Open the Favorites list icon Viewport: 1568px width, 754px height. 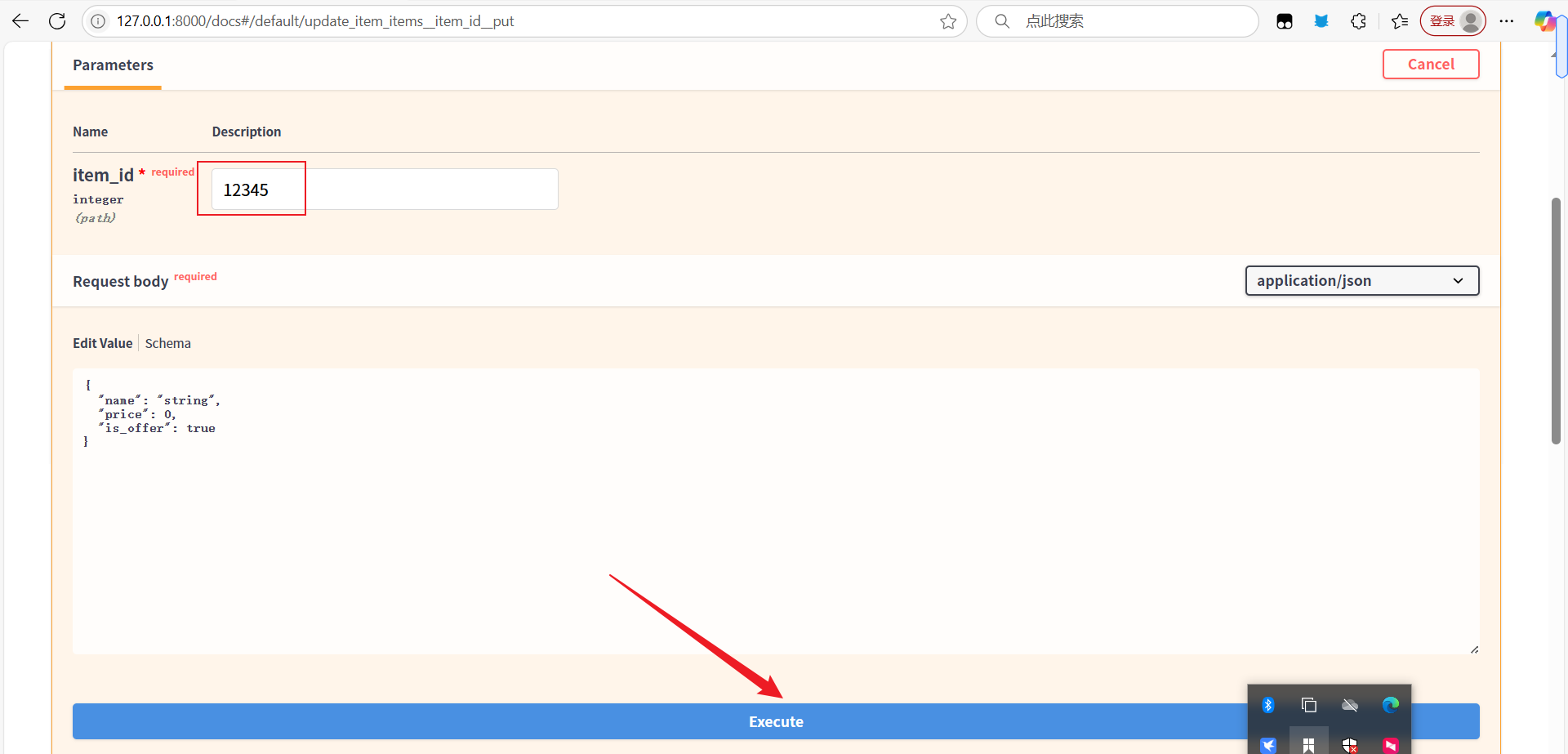click(x=1400, y=21)
